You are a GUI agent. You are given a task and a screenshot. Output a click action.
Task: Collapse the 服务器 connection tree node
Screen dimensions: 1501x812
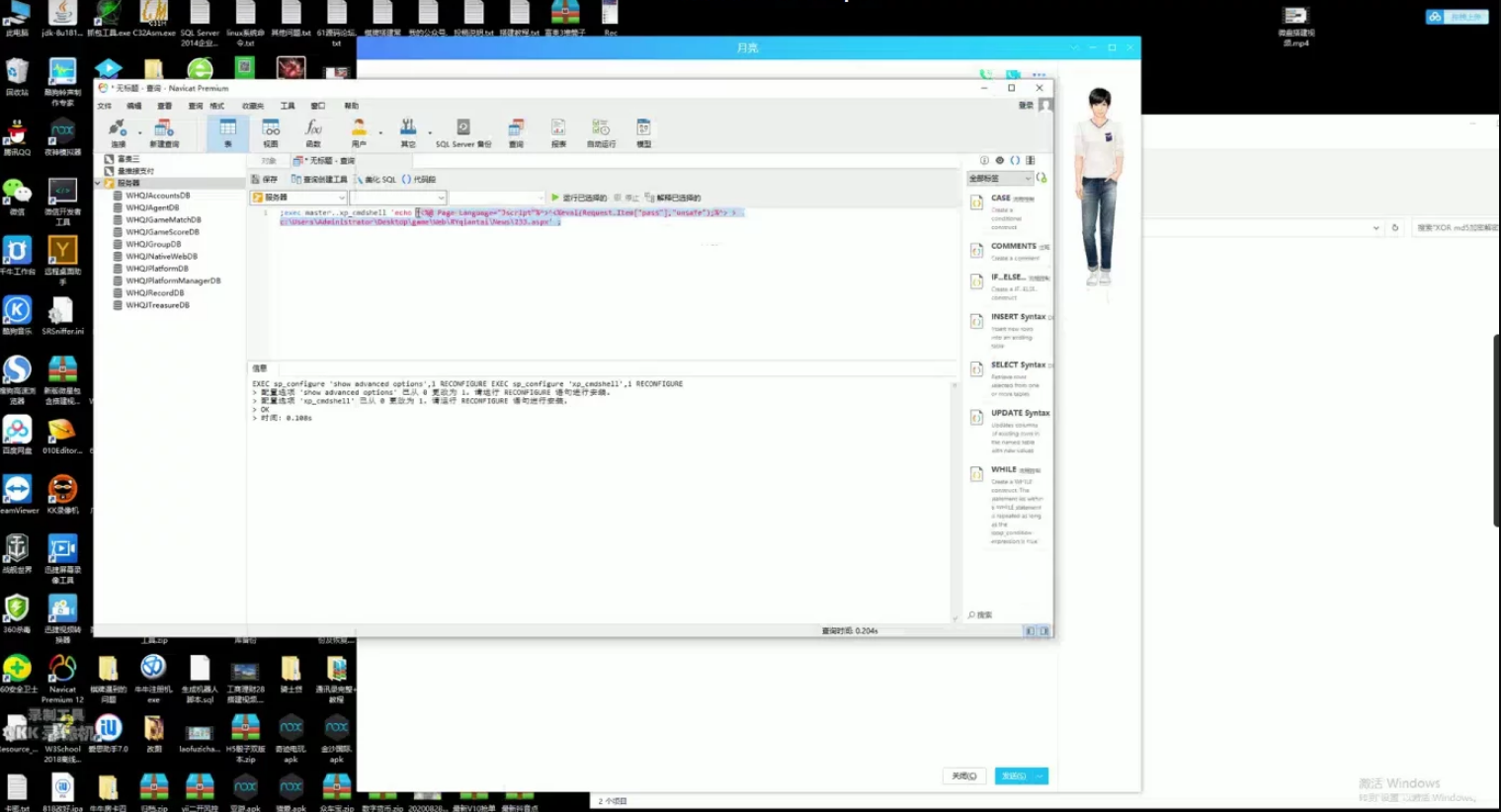pos(98,183)
